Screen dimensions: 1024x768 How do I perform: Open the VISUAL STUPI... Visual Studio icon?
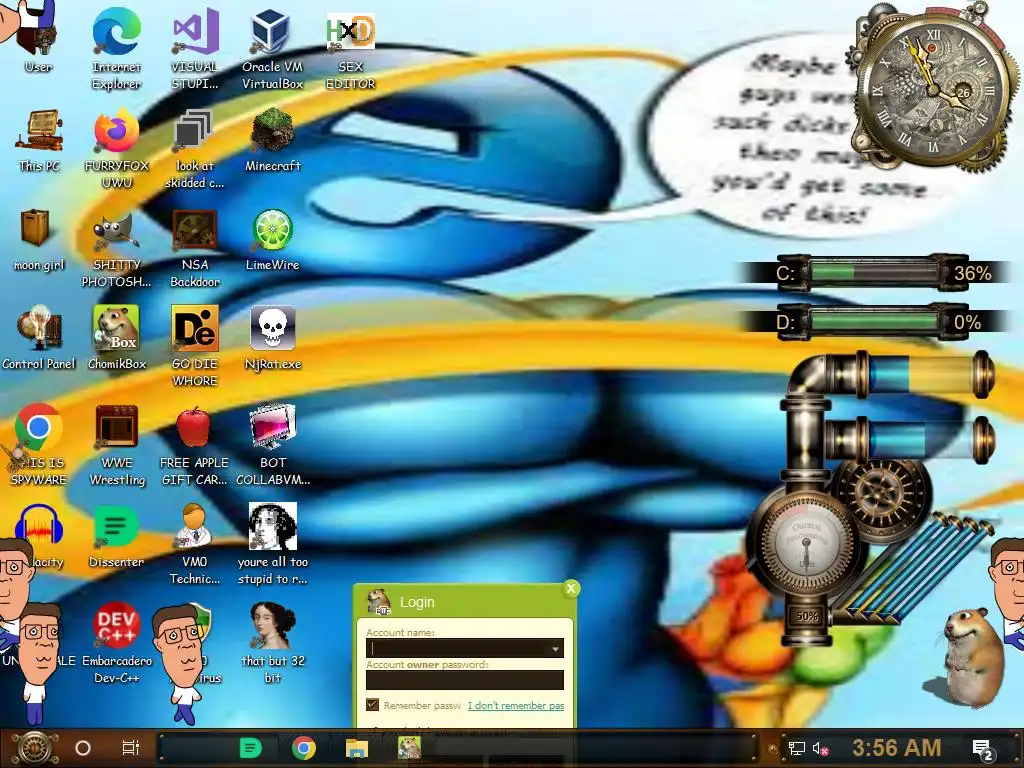click(x=194, y=47)
